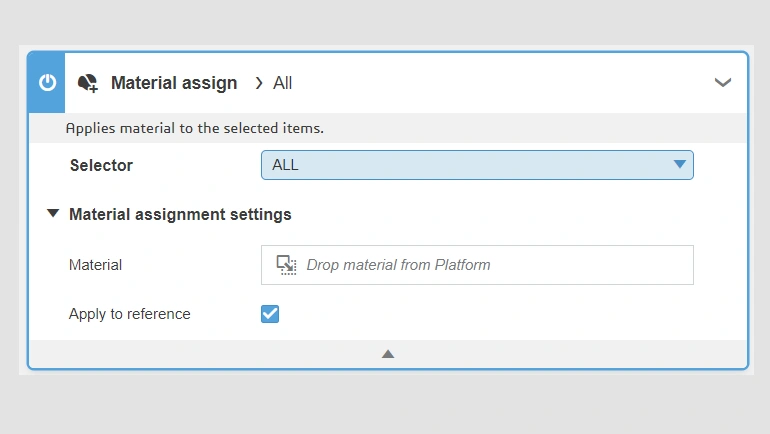Click the Material assignment settings heading

coord(180,214)
